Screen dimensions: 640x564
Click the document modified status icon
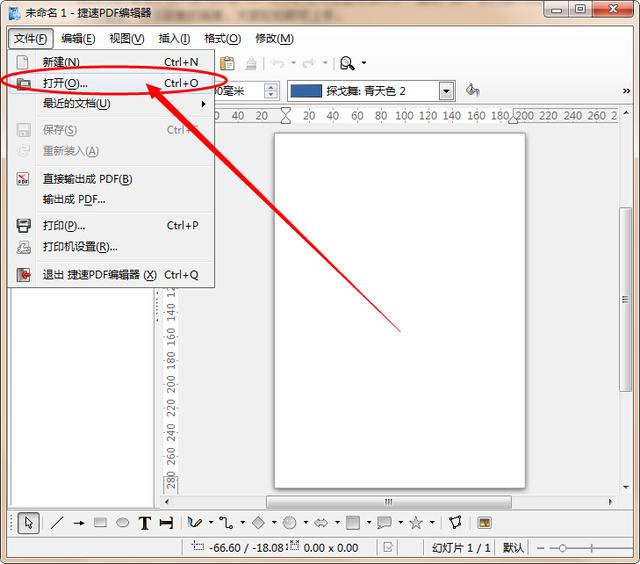[388, 547]
